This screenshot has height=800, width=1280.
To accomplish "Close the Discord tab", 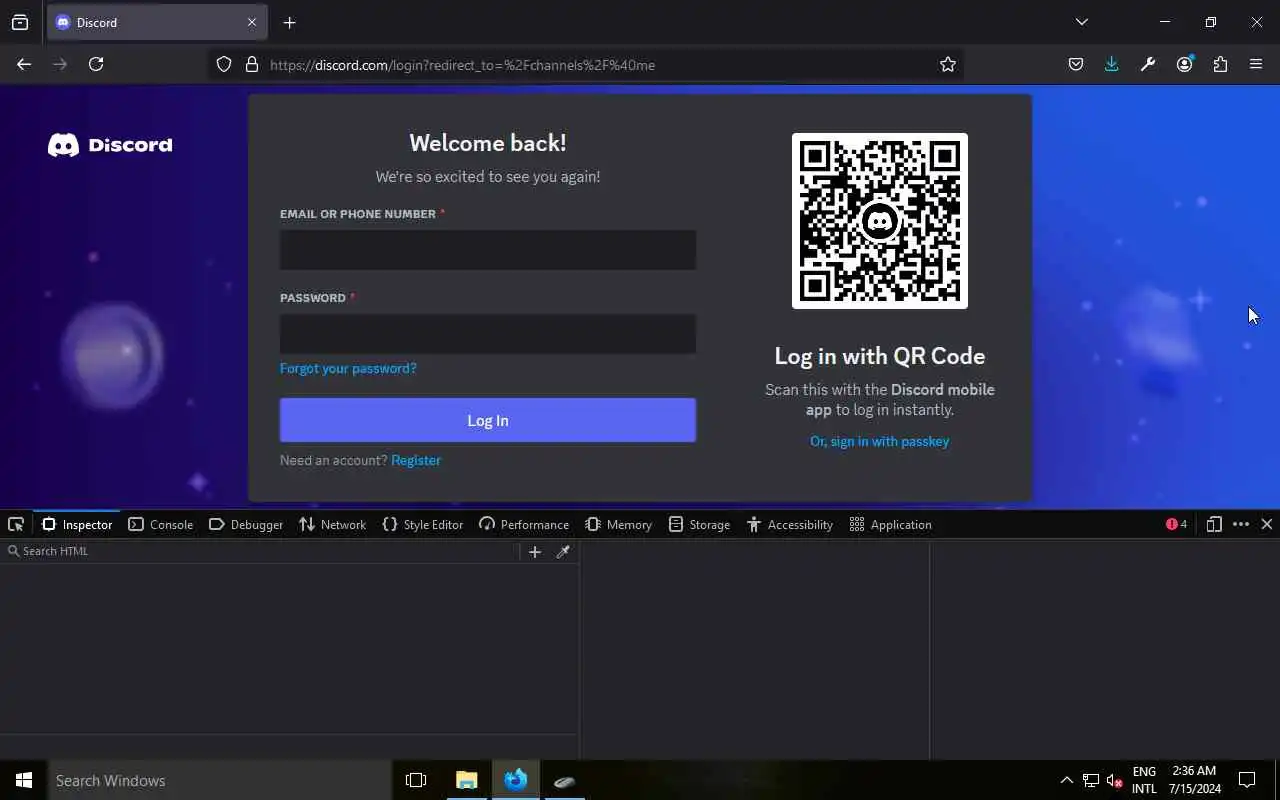I will click(251, 22).
